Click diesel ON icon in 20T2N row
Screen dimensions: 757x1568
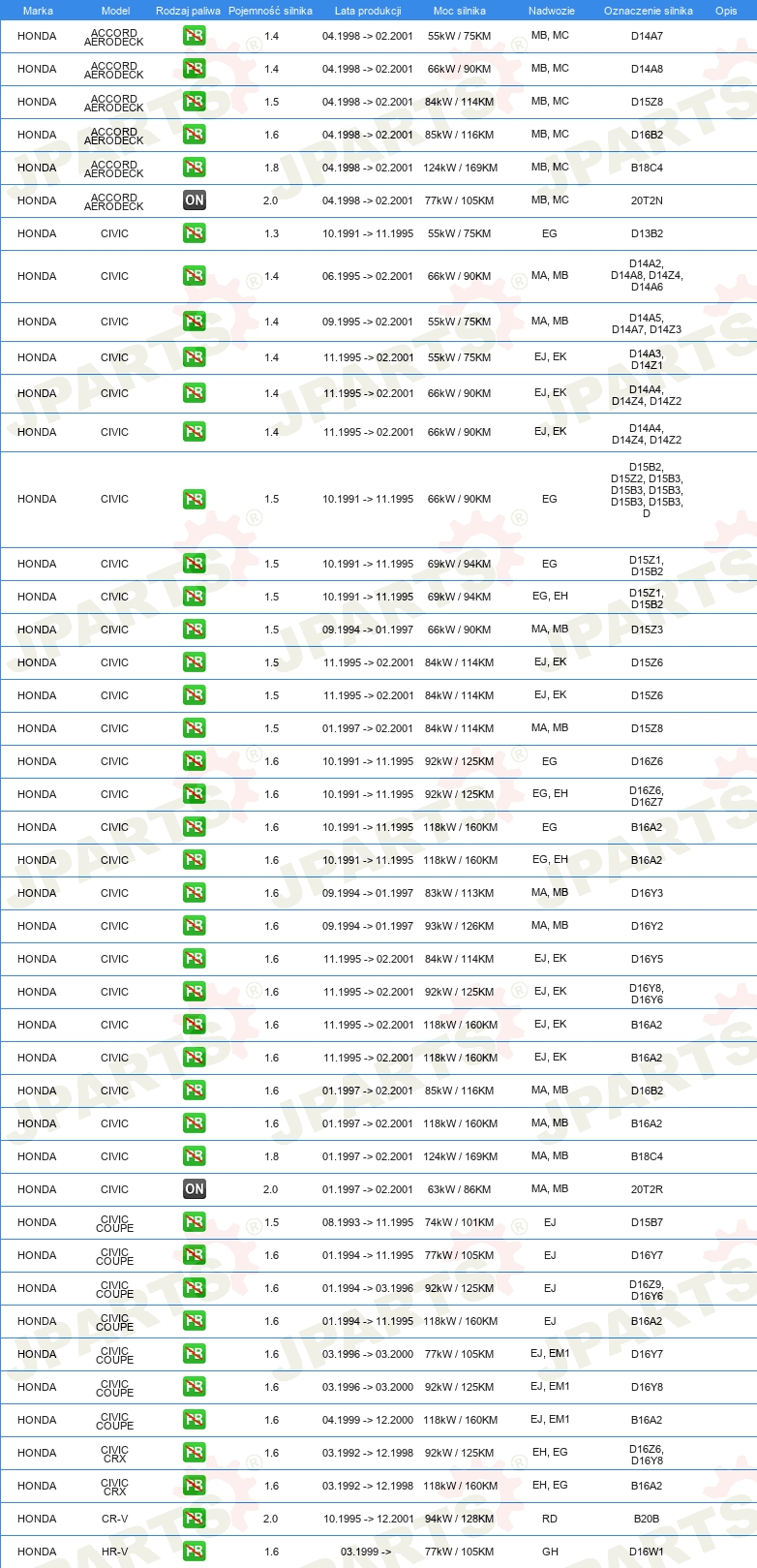[195, 200]
